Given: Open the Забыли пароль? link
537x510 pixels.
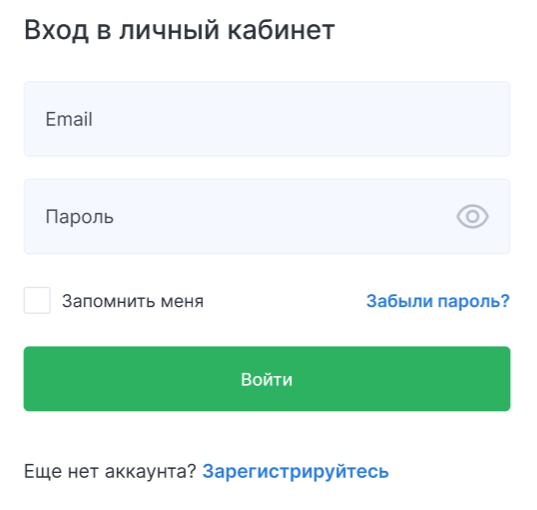Looking at the screenshot, I should pyautogui.click(x=438, y=301).
